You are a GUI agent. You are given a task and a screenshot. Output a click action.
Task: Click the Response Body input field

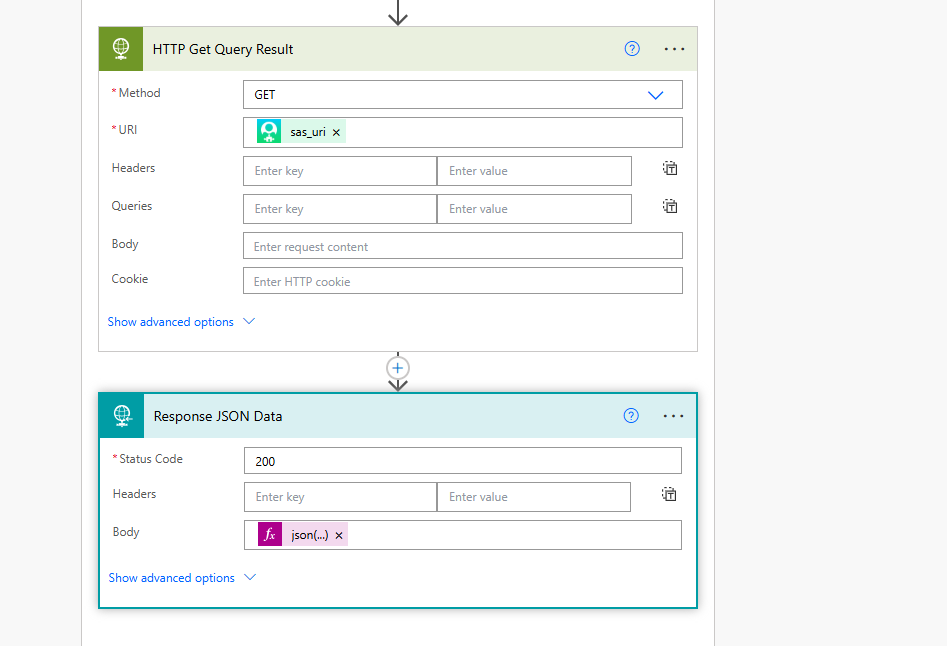(x=463, y=535)
